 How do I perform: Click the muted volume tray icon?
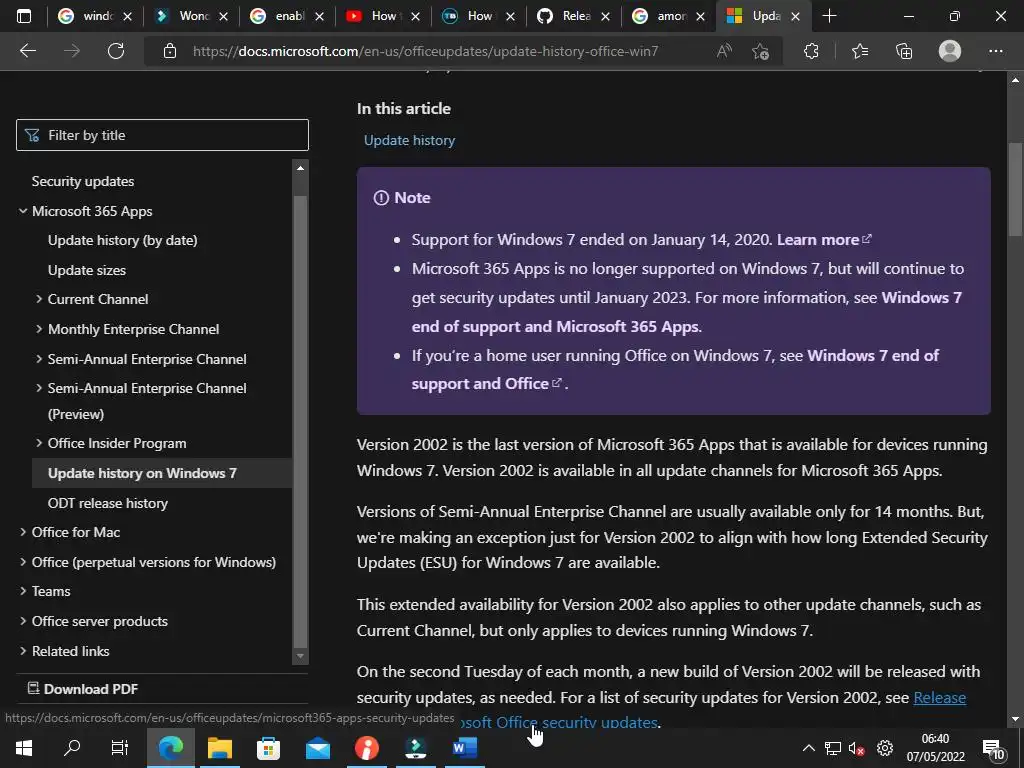(x=856, y=748)
